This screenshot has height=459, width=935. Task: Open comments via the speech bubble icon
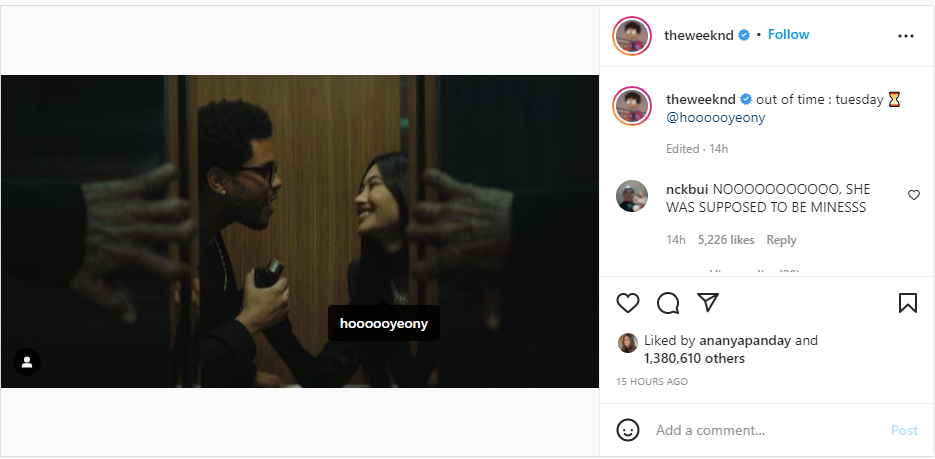pos(668,303)
